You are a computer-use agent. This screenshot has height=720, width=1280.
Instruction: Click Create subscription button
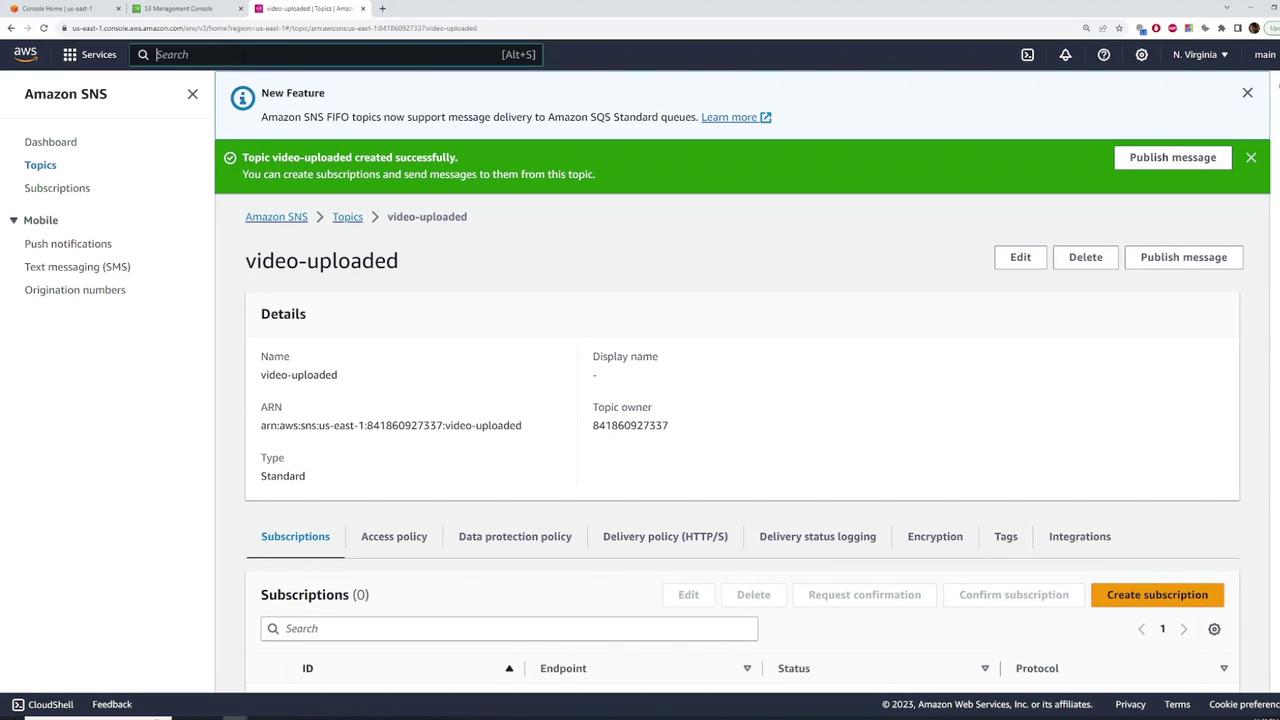coord(1157,595)
